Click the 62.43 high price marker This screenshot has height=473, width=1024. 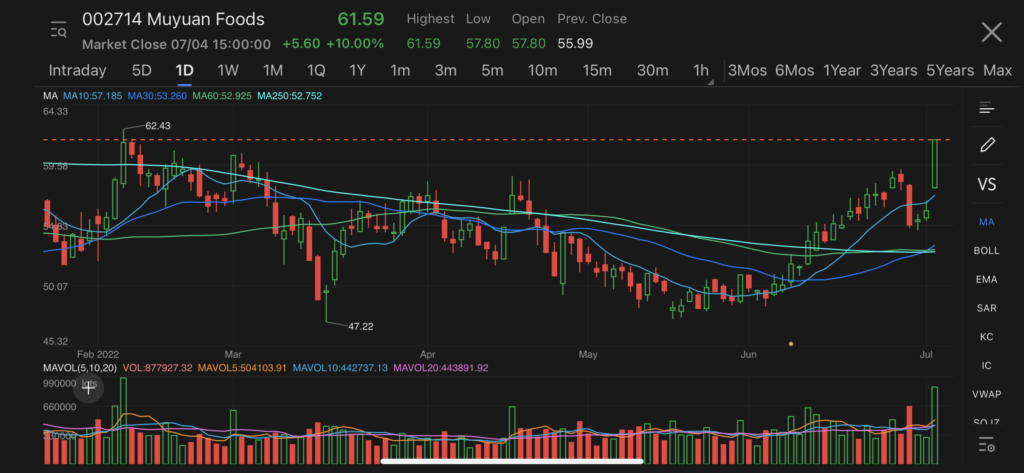tap(158, 125)
